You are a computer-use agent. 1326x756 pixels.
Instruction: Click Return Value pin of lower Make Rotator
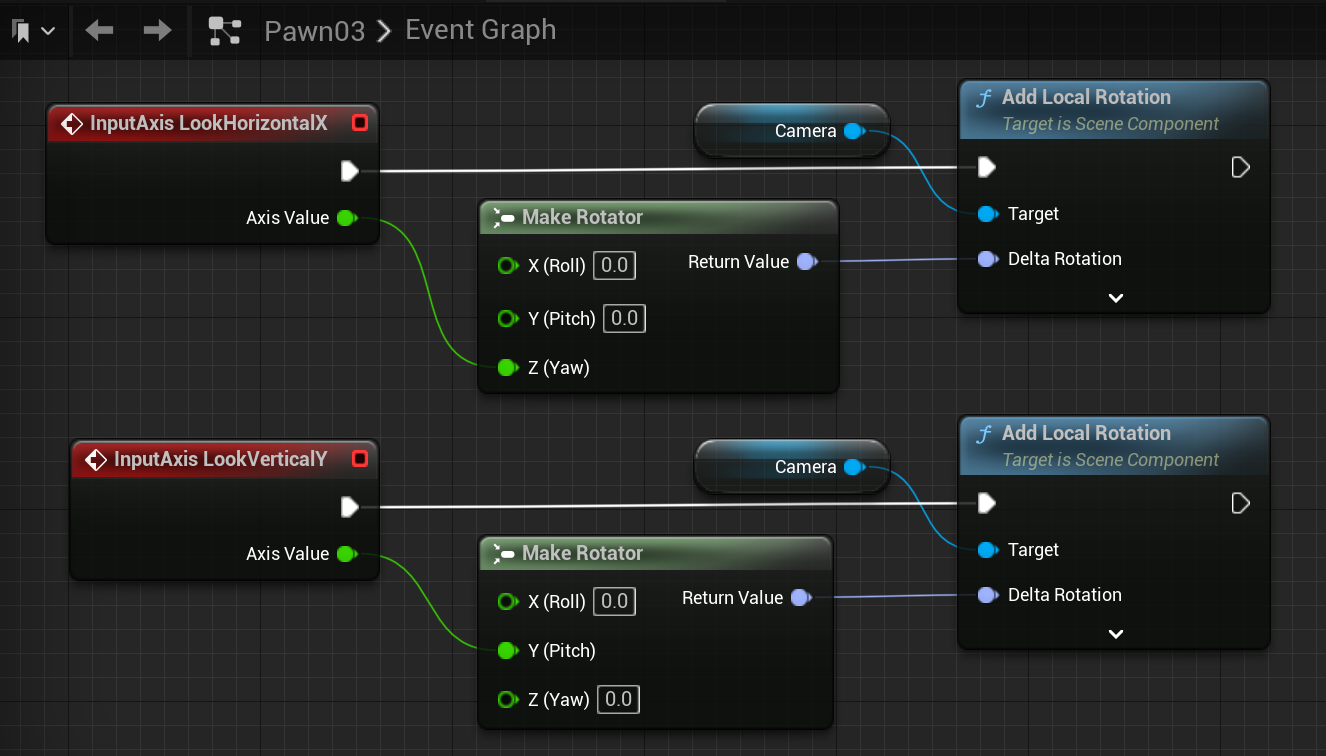[801, 598]
